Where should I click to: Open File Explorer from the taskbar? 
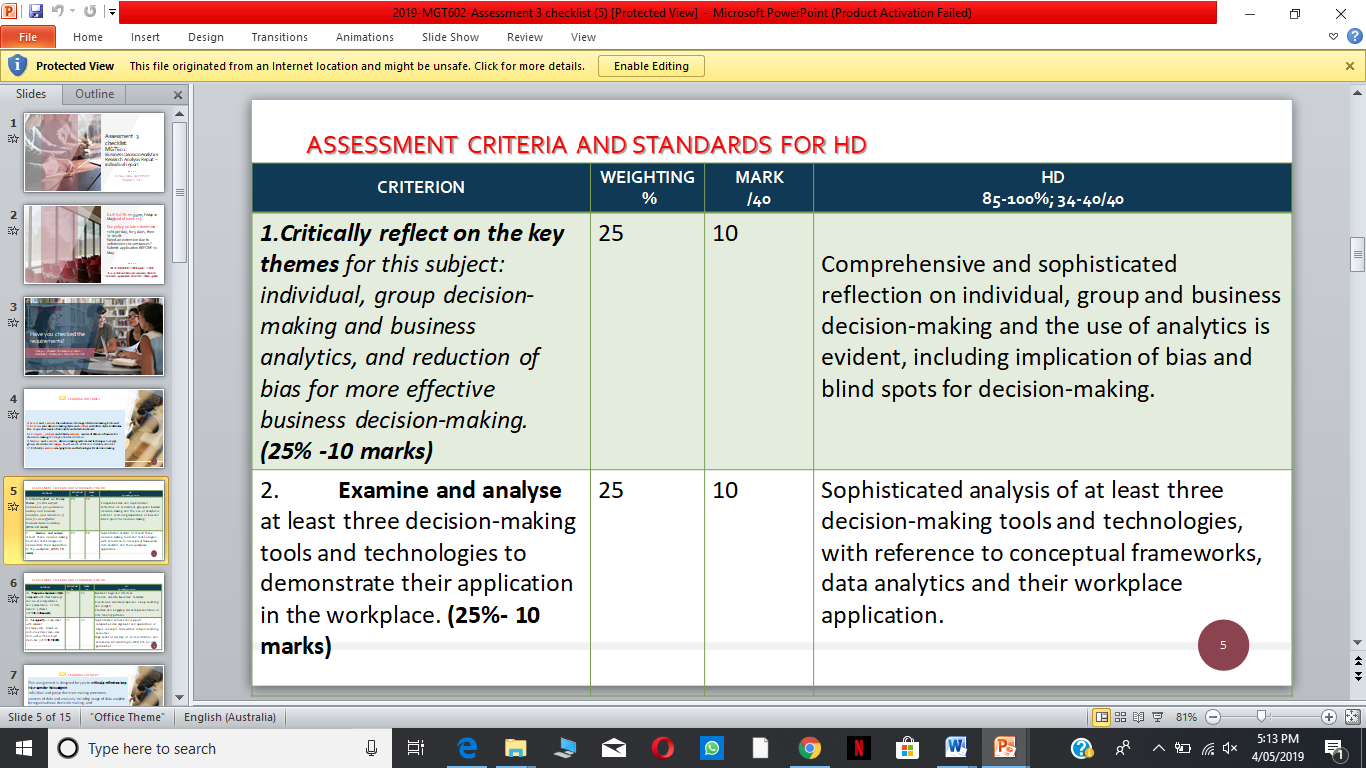(x=516, y=748)
